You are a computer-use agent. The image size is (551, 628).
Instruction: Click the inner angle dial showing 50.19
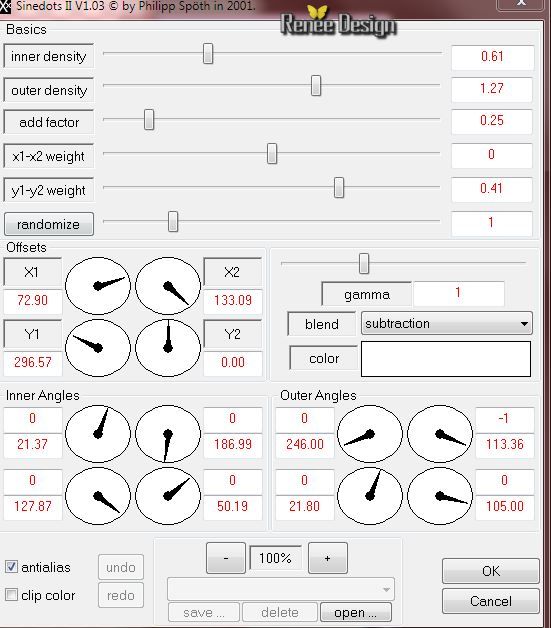click(x=168, y=496)
